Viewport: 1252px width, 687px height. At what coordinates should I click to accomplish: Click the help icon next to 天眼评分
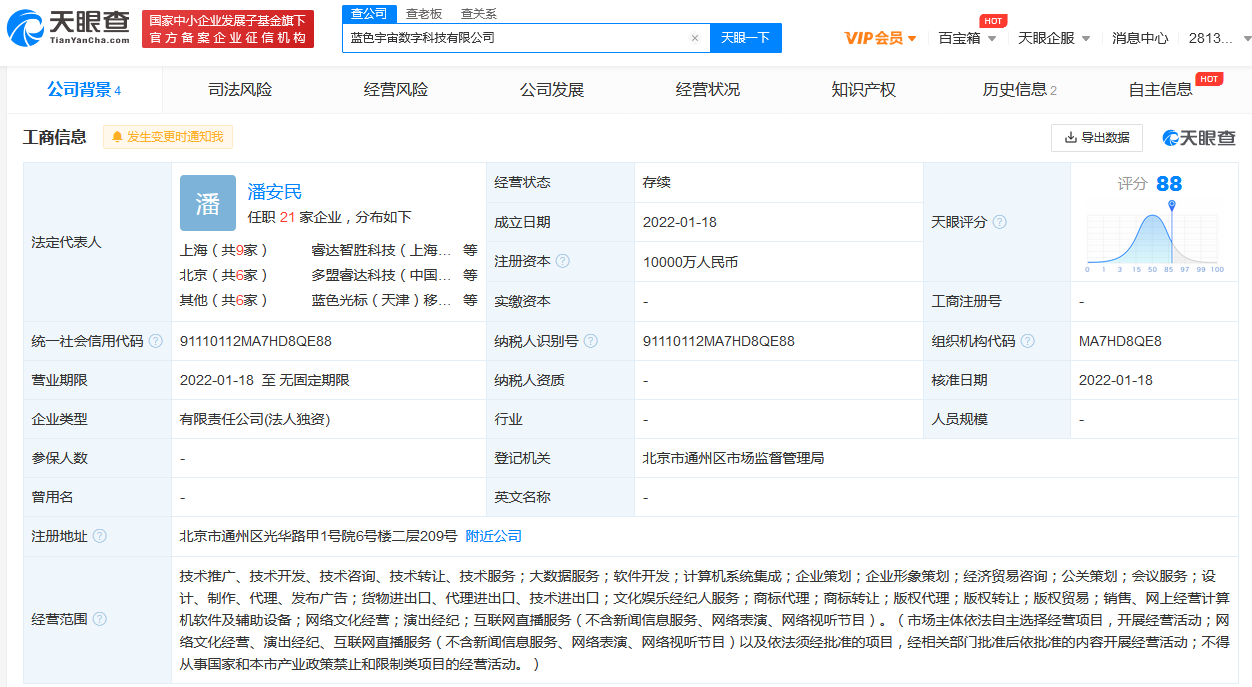point(1000,222)
